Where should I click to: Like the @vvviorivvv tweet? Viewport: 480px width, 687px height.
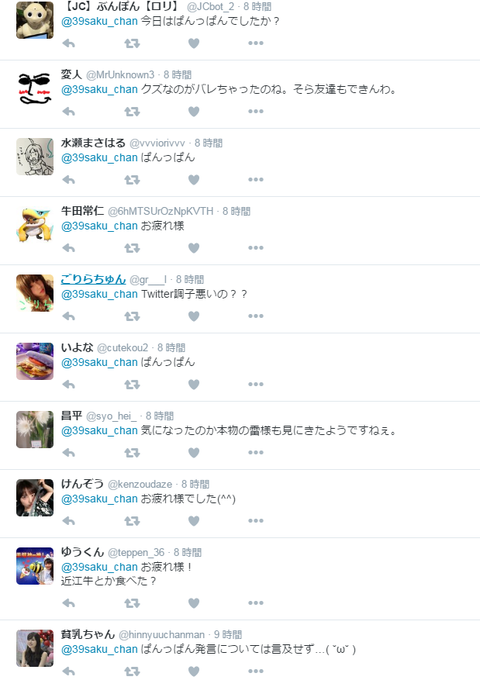coord(194,180)
